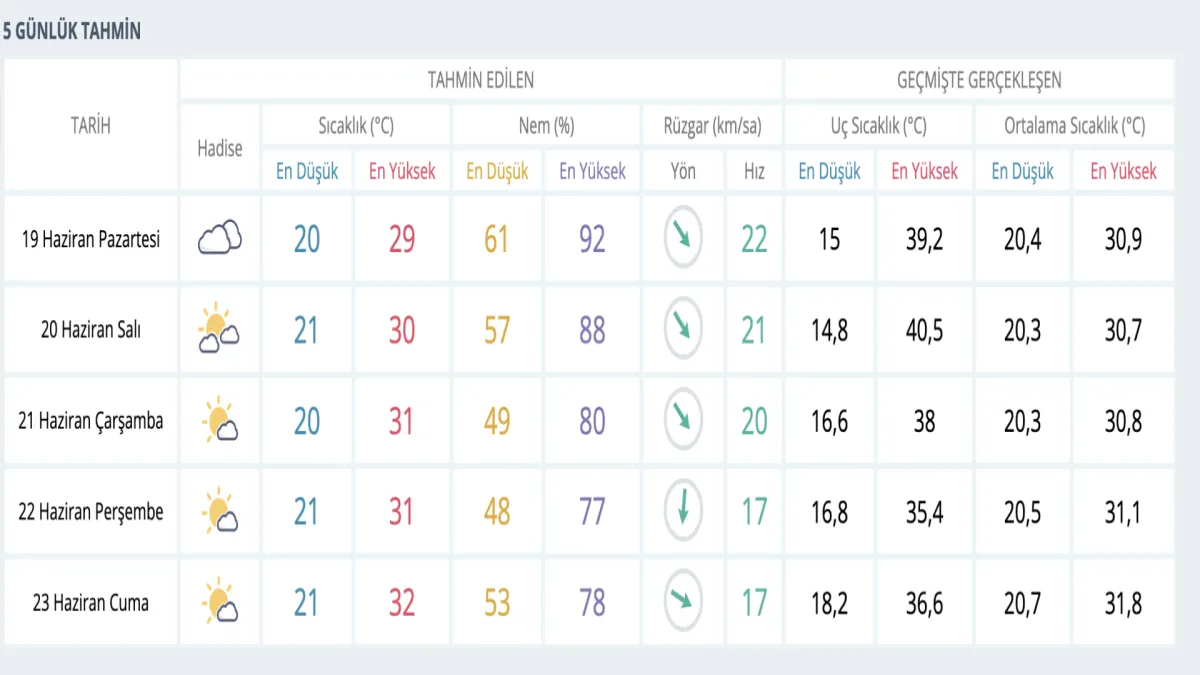Select the Nem (%) column header
The height and width of the screenshot is (675, 1200).
(546, 126)
